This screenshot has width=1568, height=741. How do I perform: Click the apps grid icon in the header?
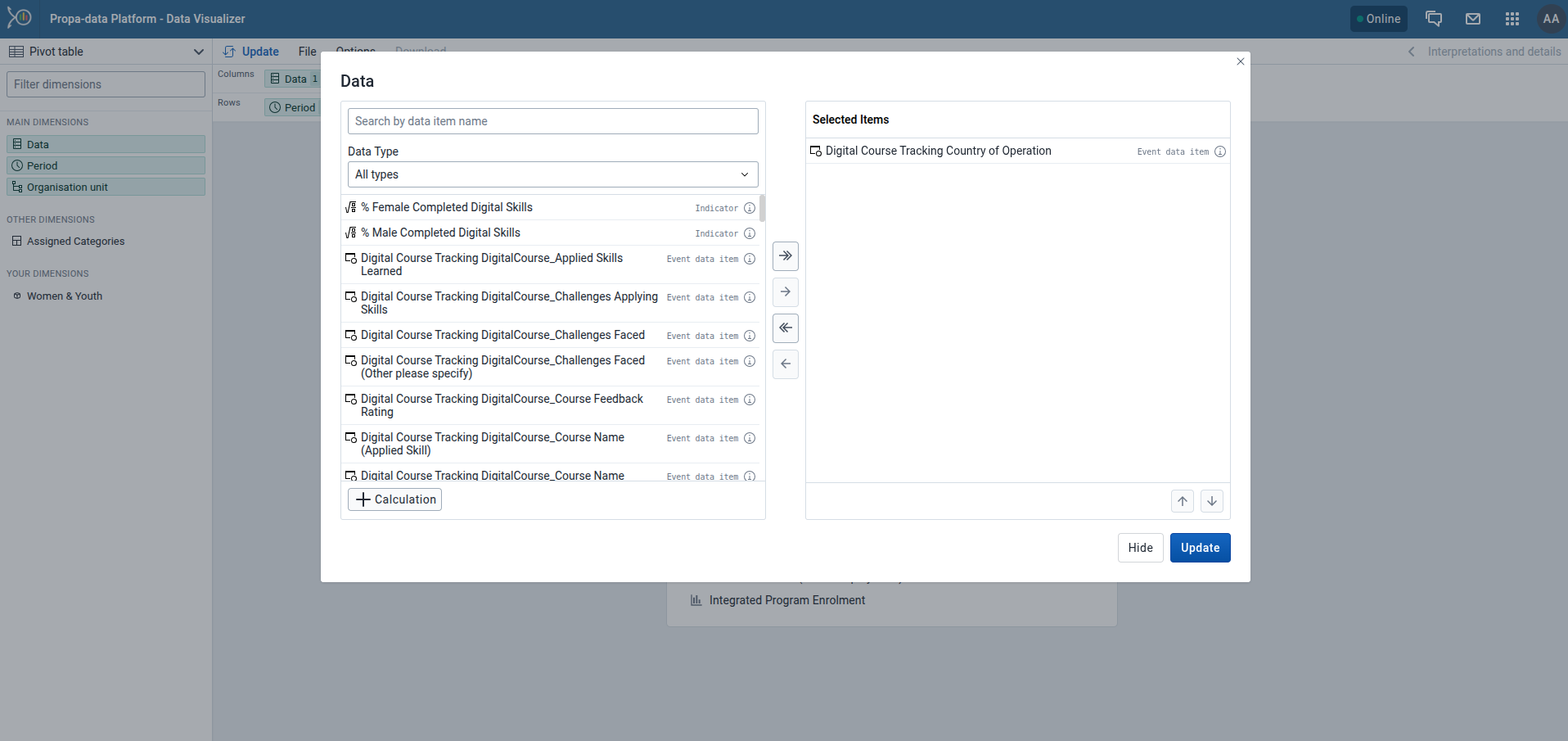tap(1512, 18)
